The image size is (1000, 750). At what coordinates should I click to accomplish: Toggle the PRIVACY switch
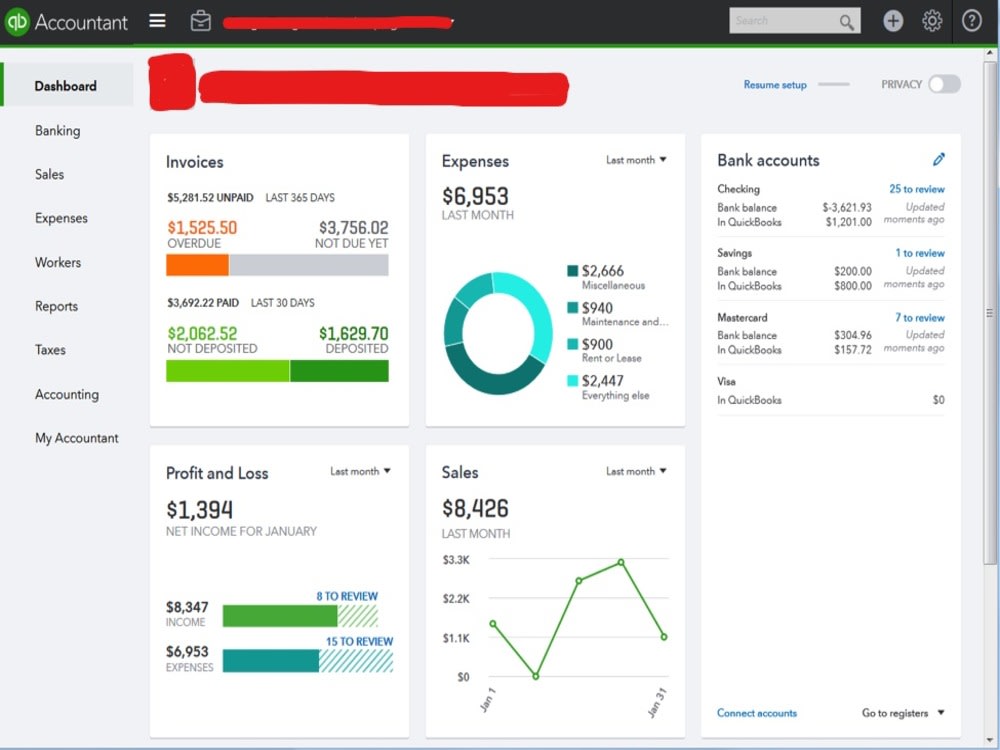(945, 84)
